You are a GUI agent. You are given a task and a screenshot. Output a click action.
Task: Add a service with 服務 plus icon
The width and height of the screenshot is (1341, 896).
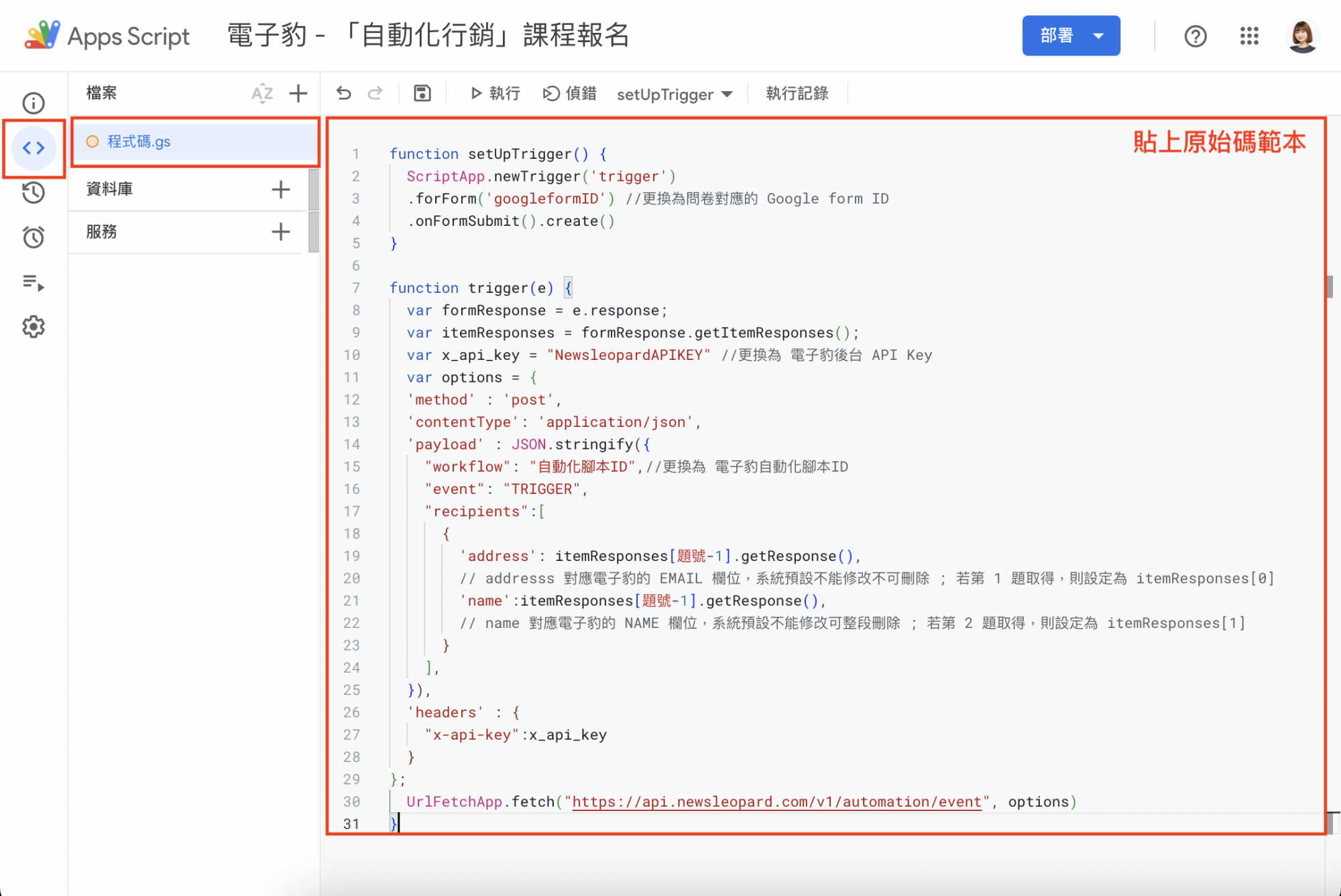(x=281, y=232)
